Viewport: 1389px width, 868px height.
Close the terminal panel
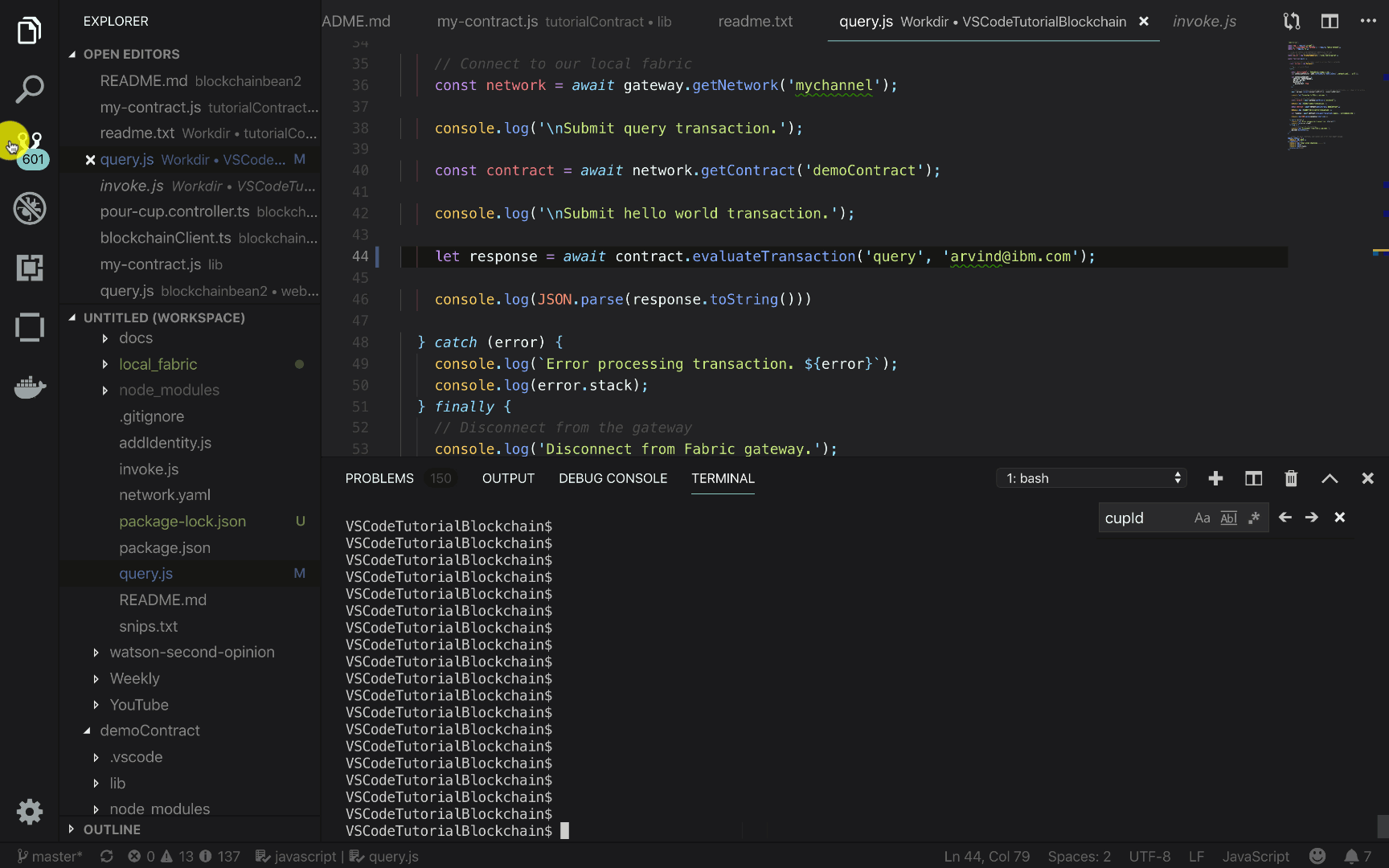tap(1367, 478)
